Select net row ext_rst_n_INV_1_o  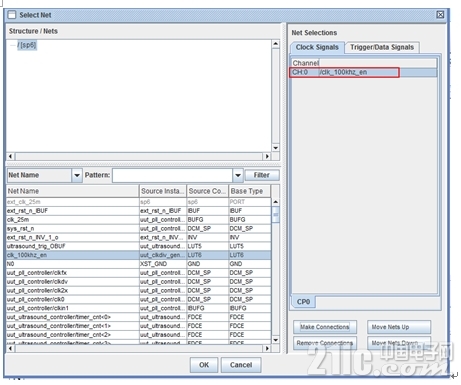(x=138, y=237)
